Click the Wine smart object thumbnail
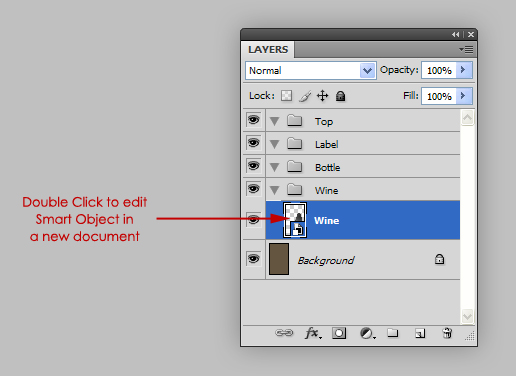 pos(295,220)
